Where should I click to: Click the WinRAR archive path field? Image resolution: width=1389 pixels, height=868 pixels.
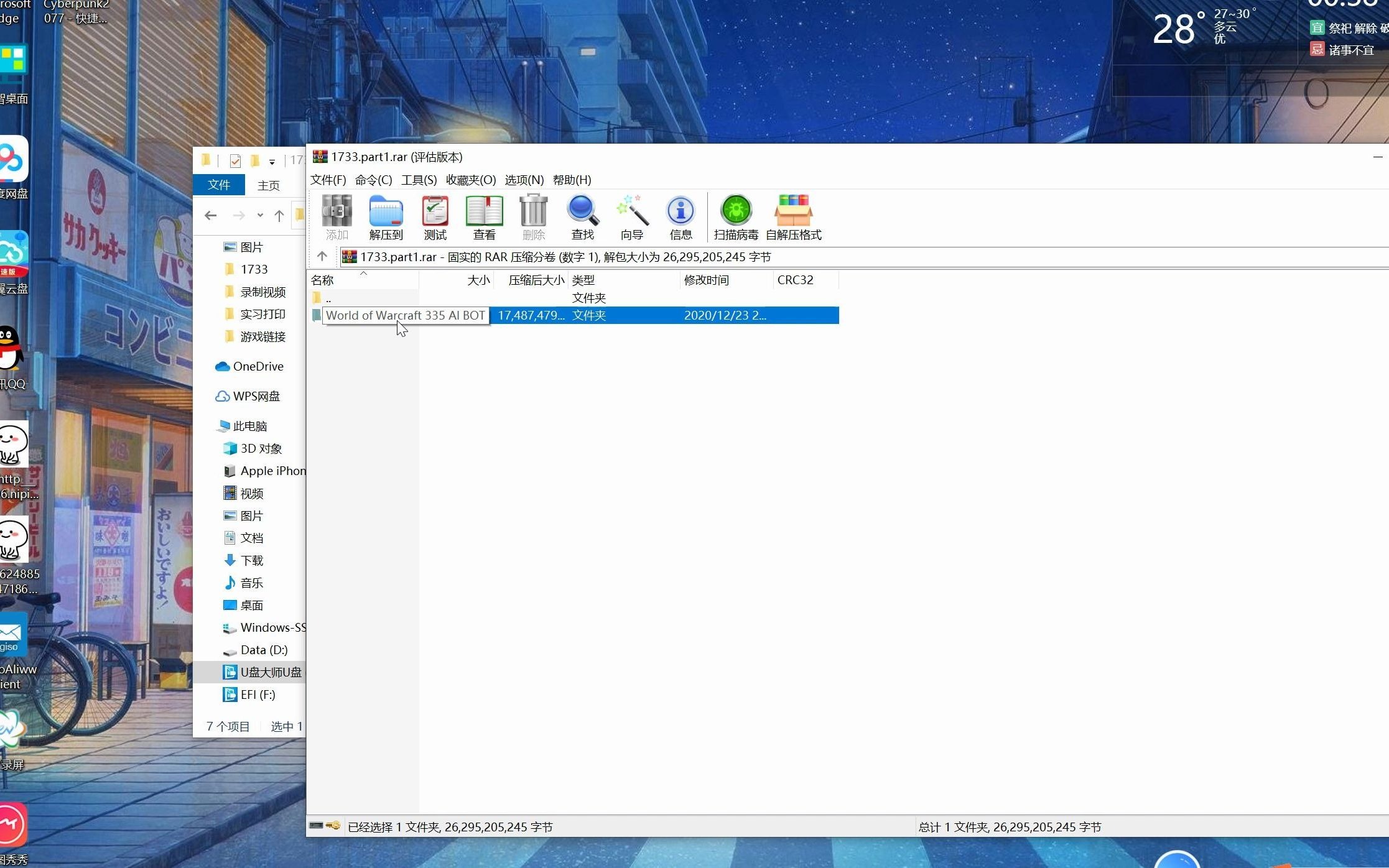[x=863, y=257]
